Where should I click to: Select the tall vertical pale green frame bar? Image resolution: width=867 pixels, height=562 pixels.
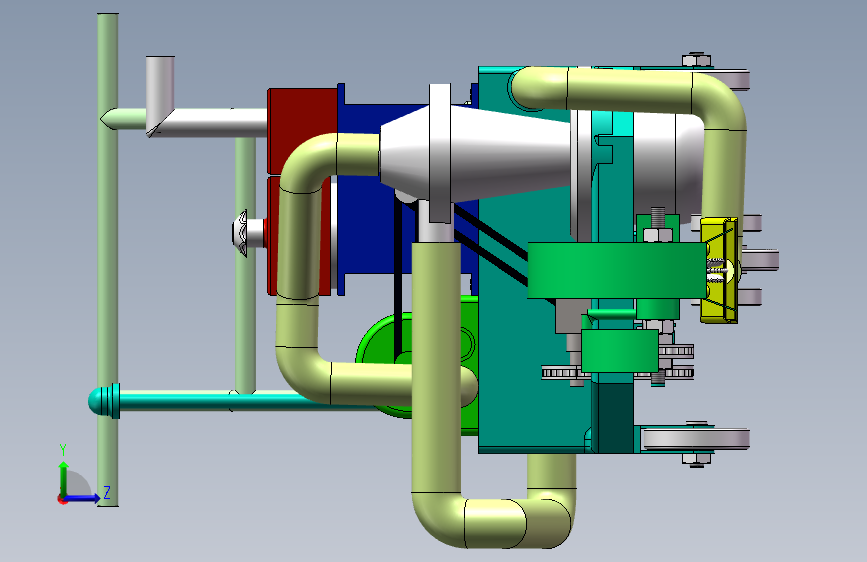107,259
